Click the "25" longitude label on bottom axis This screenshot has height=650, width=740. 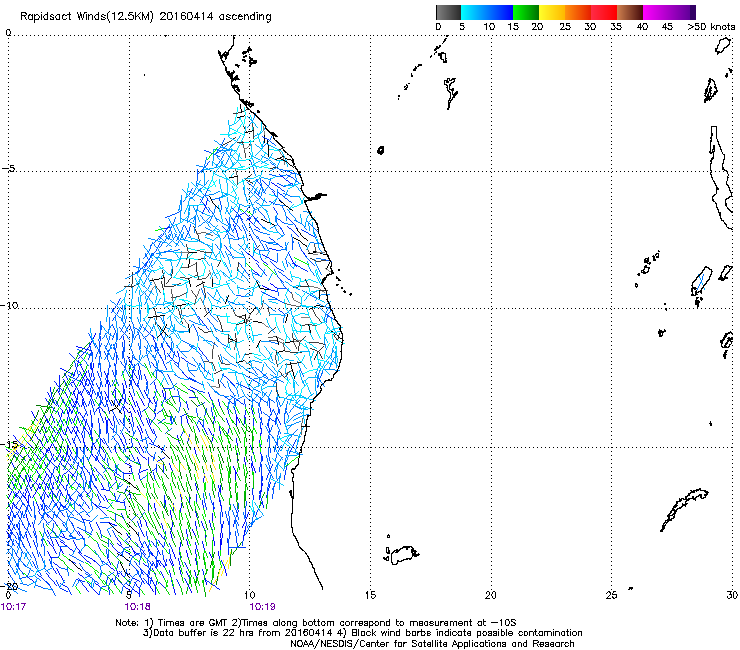point(611,595)
